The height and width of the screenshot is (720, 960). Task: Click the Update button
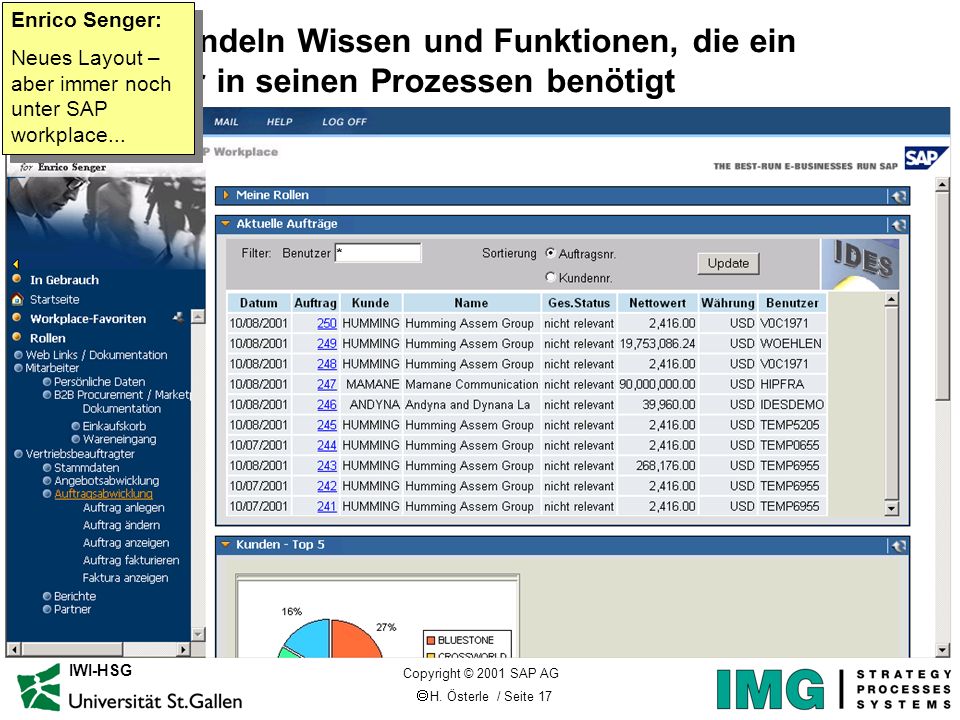728,263
